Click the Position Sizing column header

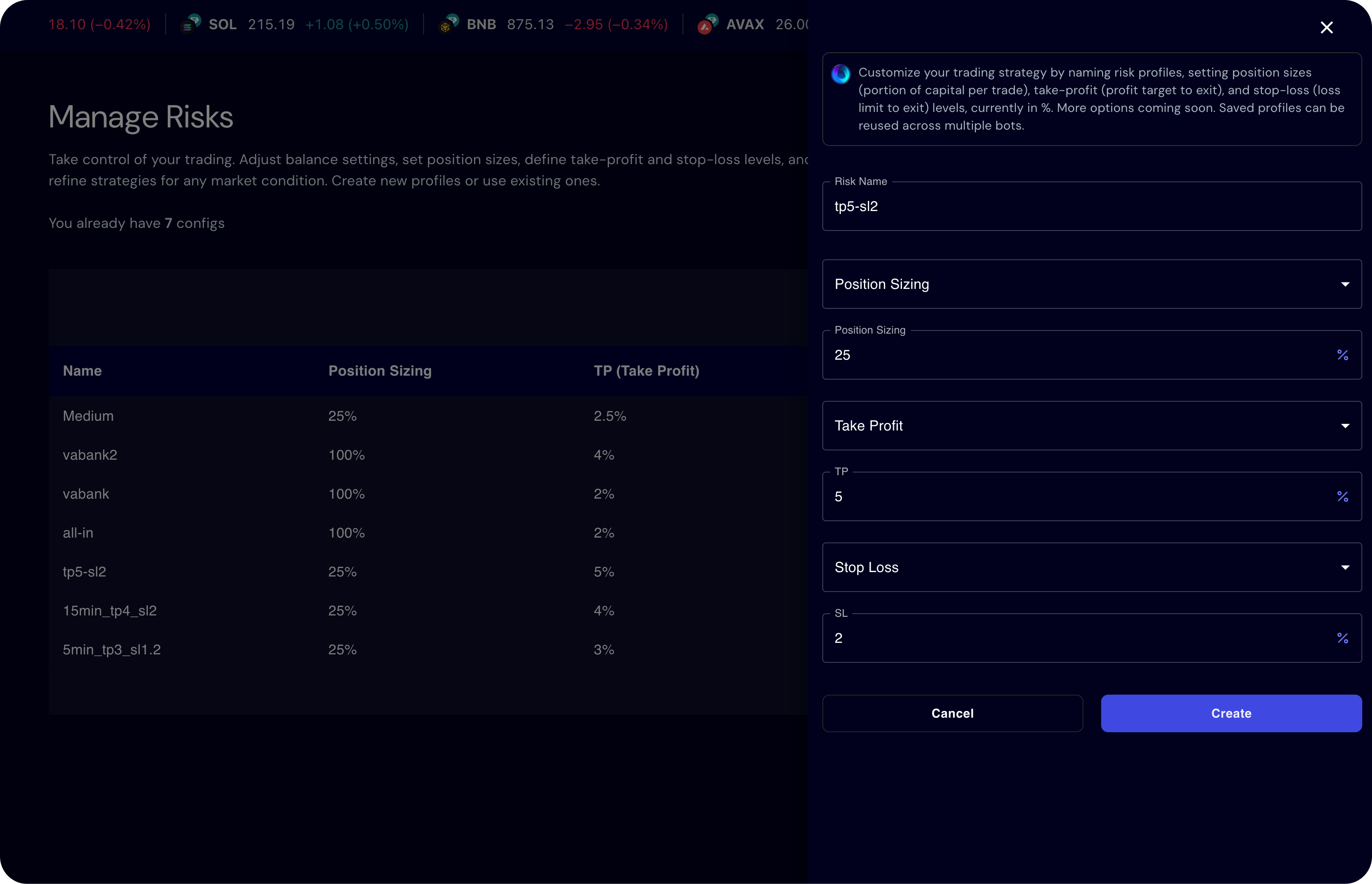(x=379, y=371)
